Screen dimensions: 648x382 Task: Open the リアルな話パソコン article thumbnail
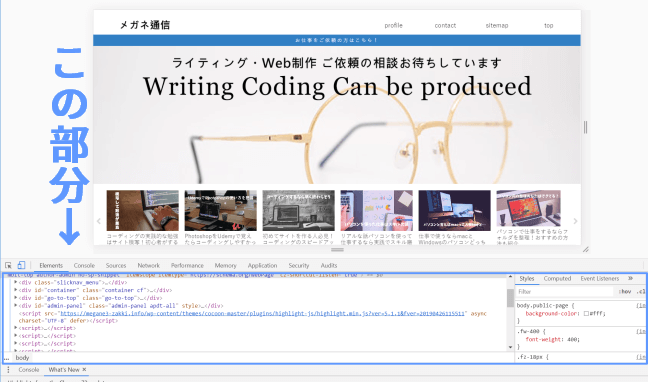pyautogui.click(x=376, y=210)
